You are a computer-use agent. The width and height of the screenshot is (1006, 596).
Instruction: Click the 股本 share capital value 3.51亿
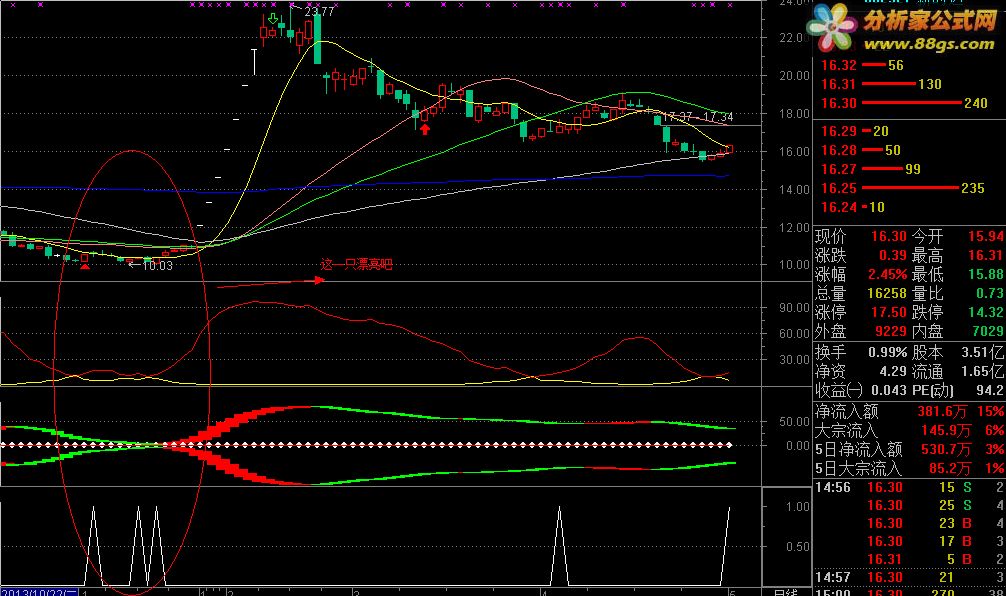[x=983, y=352]
